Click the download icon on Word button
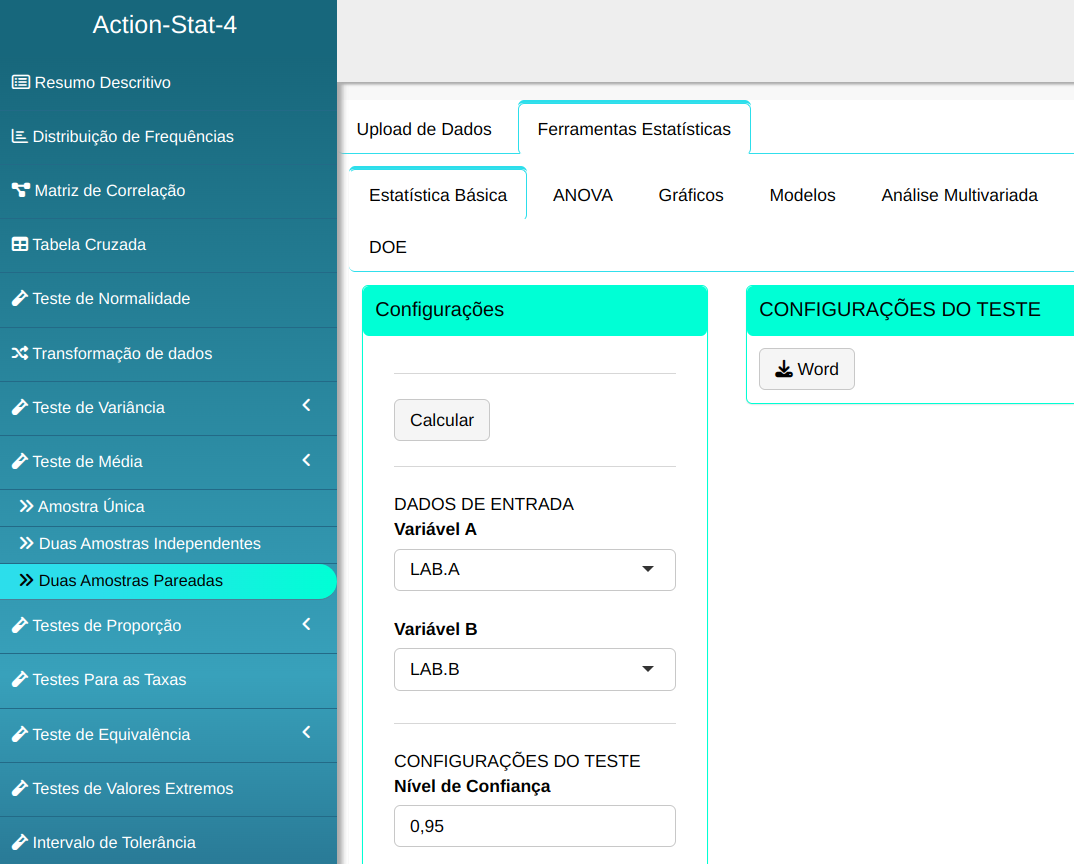 783,369
